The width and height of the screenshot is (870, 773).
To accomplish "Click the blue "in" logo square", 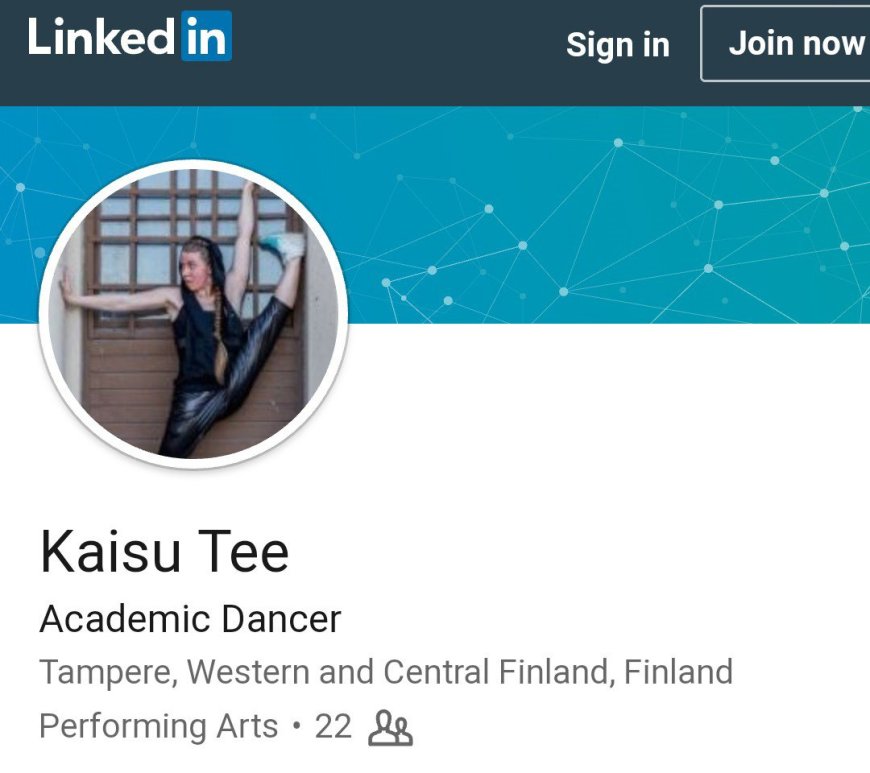I will [206, 38].
